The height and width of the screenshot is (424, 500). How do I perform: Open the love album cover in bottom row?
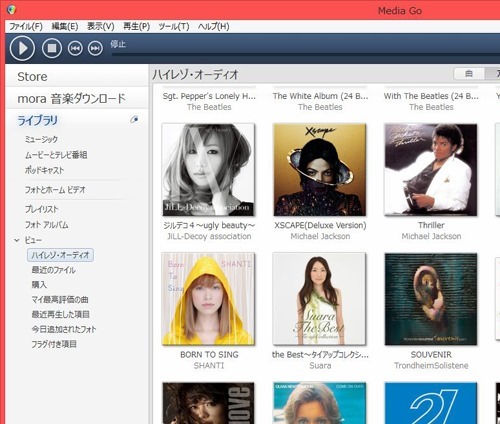coord(208,403)
